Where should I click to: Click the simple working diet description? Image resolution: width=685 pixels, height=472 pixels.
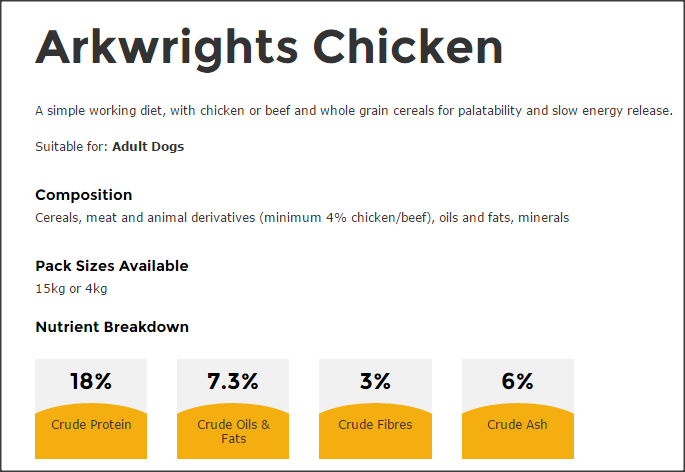(x=354, y=111)
